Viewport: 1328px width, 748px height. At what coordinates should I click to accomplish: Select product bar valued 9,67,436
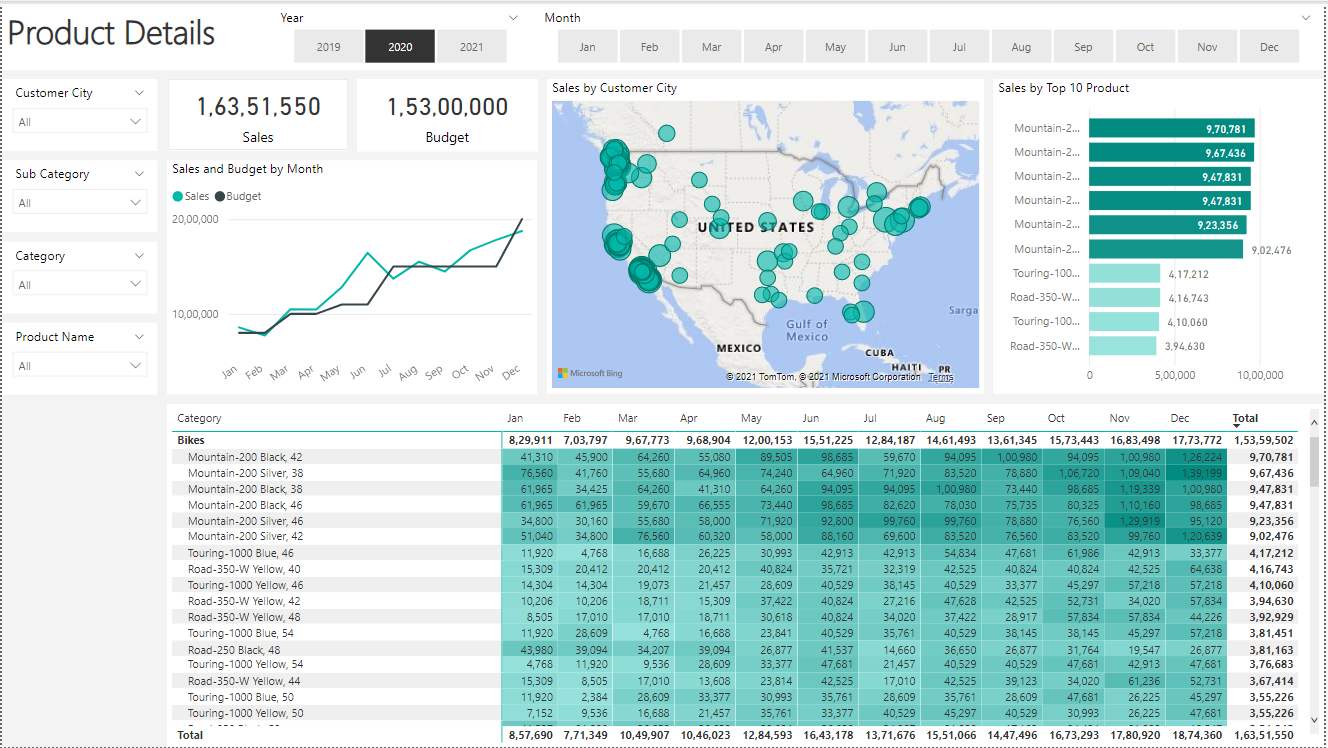coord(1170,152)
